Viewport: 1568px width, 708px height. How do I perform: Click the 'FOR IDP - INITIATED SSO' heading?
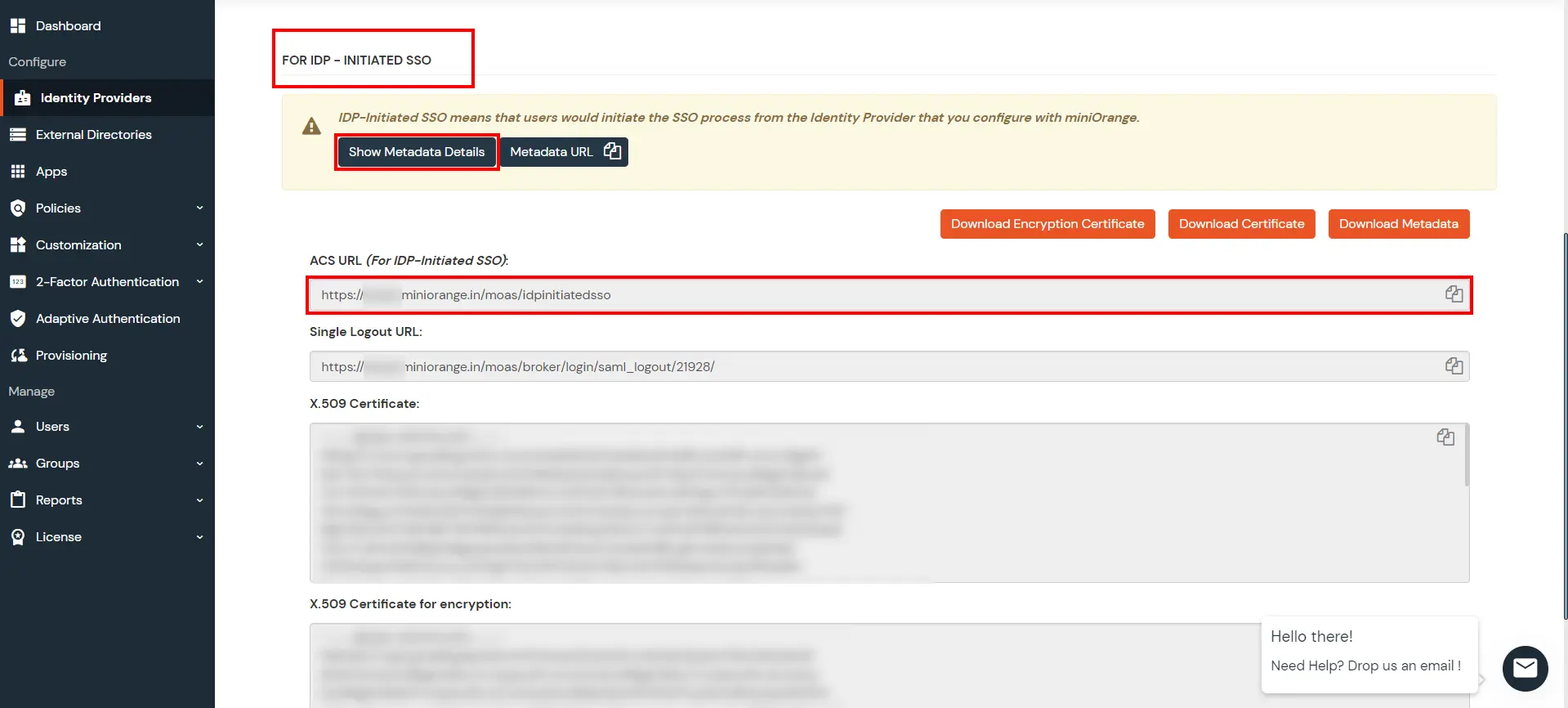[356, 60]
